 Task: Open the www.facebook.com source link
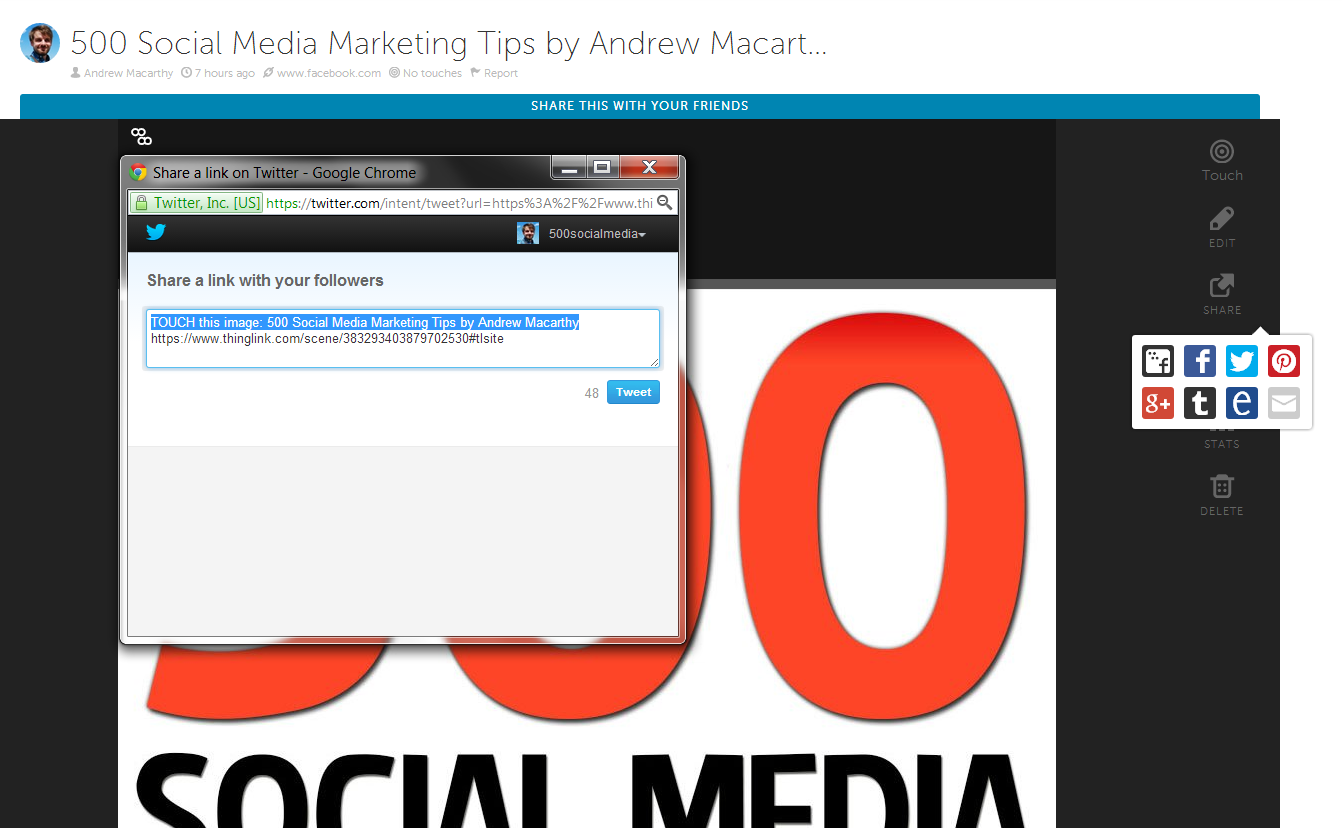pos(329,73)
